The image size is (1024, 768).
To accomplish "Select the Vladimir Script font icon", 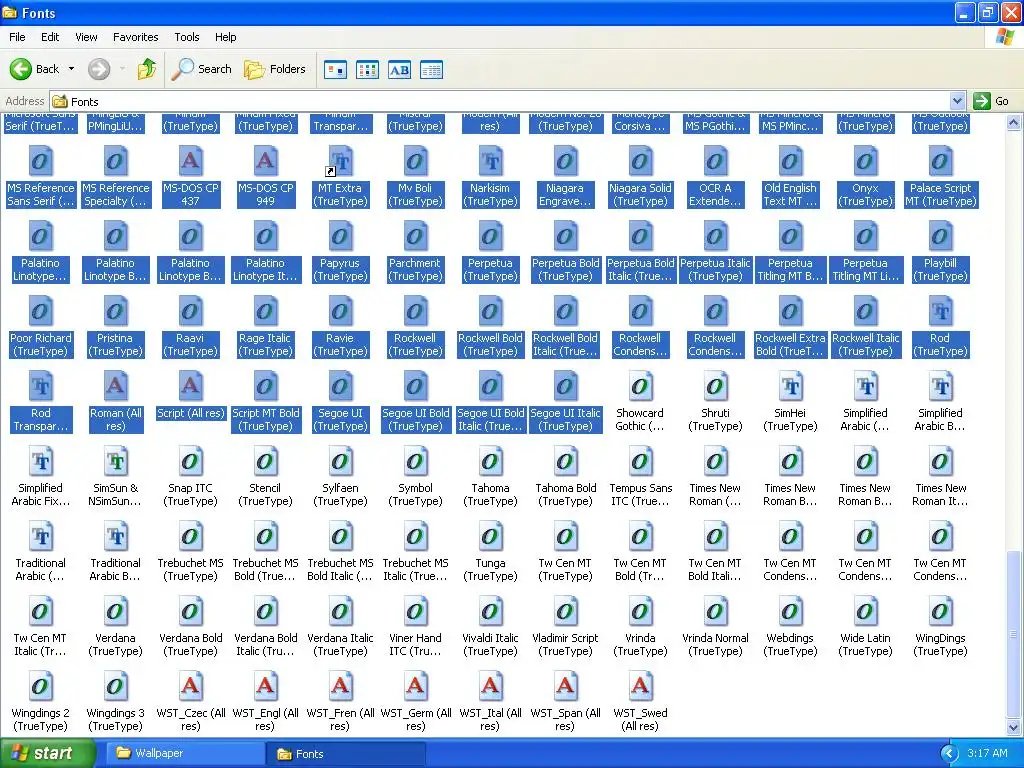I will pyautogui.click(x=566, y=612).
